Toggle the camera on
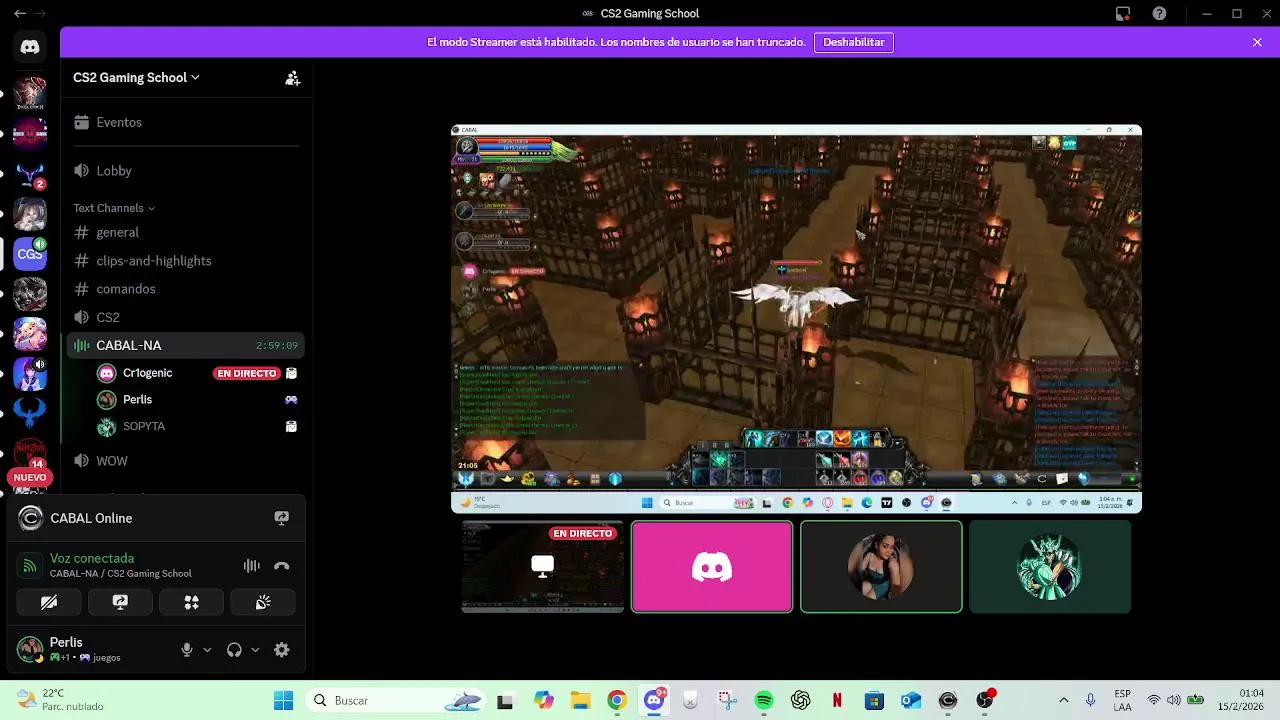Screen dimensions: 1280x720 click(49, 602)
